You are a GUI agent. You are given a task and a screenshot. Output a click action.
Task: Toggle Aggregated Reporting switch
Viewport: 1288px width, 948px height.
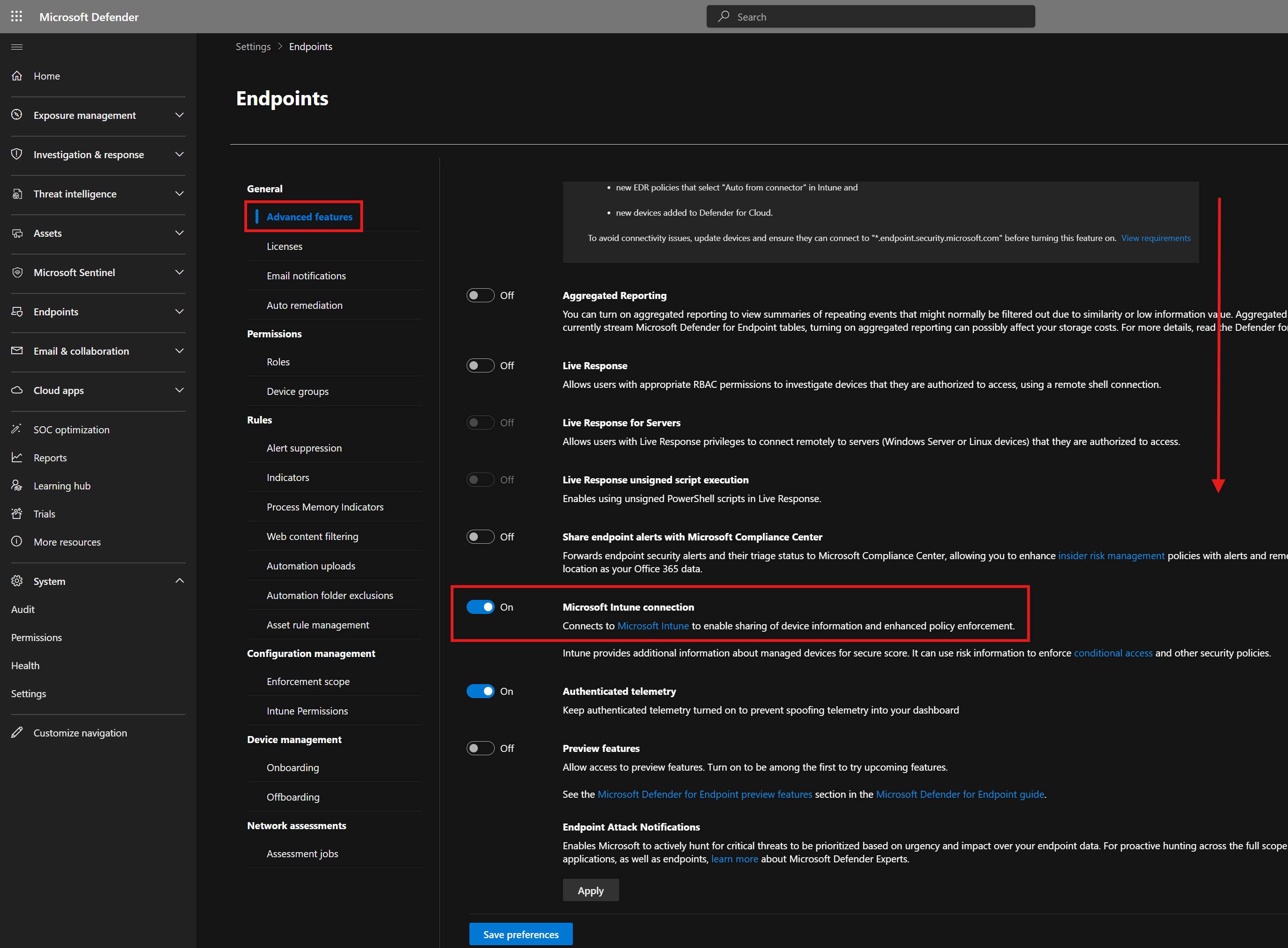click(480, 295)
